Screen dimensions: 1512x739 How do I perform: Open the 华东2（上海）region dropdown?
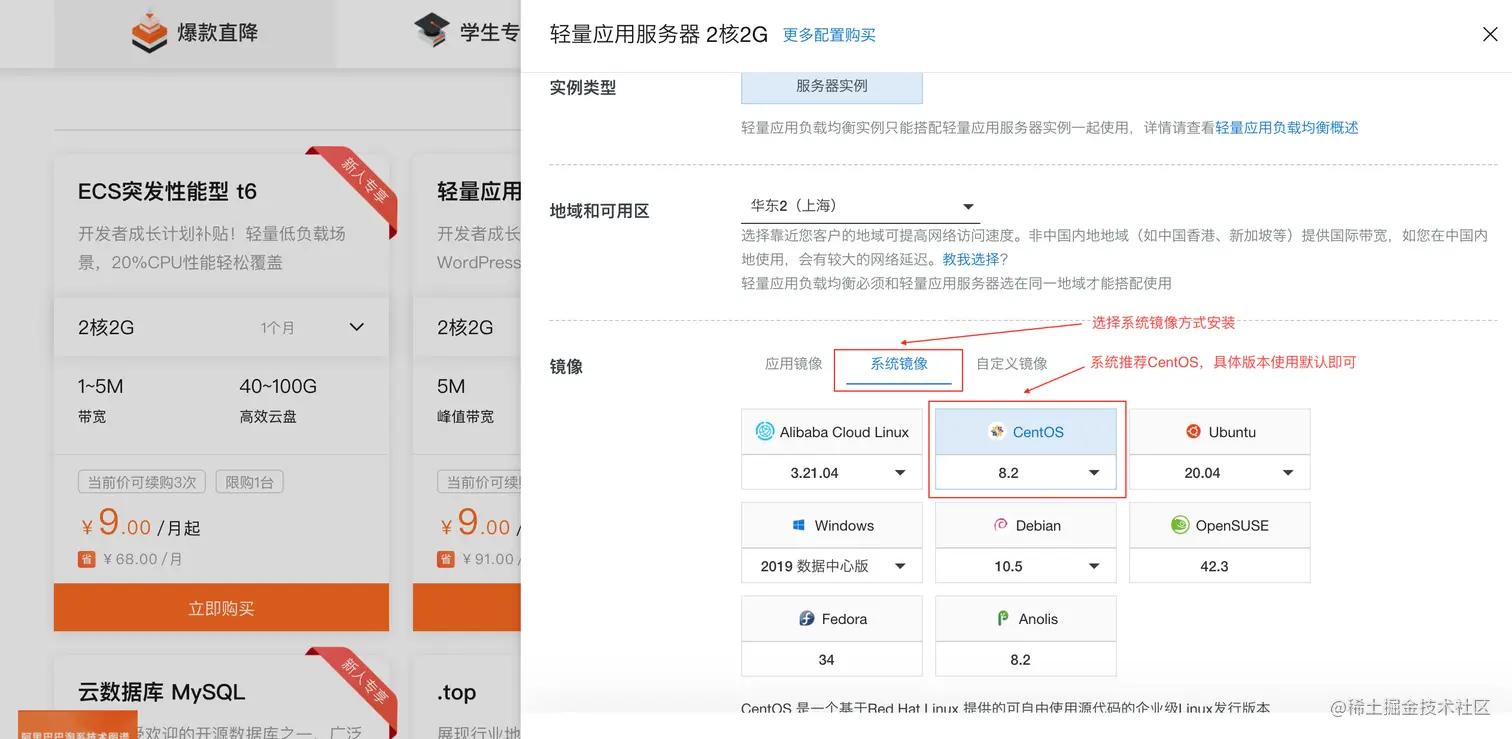pos(860,206)
